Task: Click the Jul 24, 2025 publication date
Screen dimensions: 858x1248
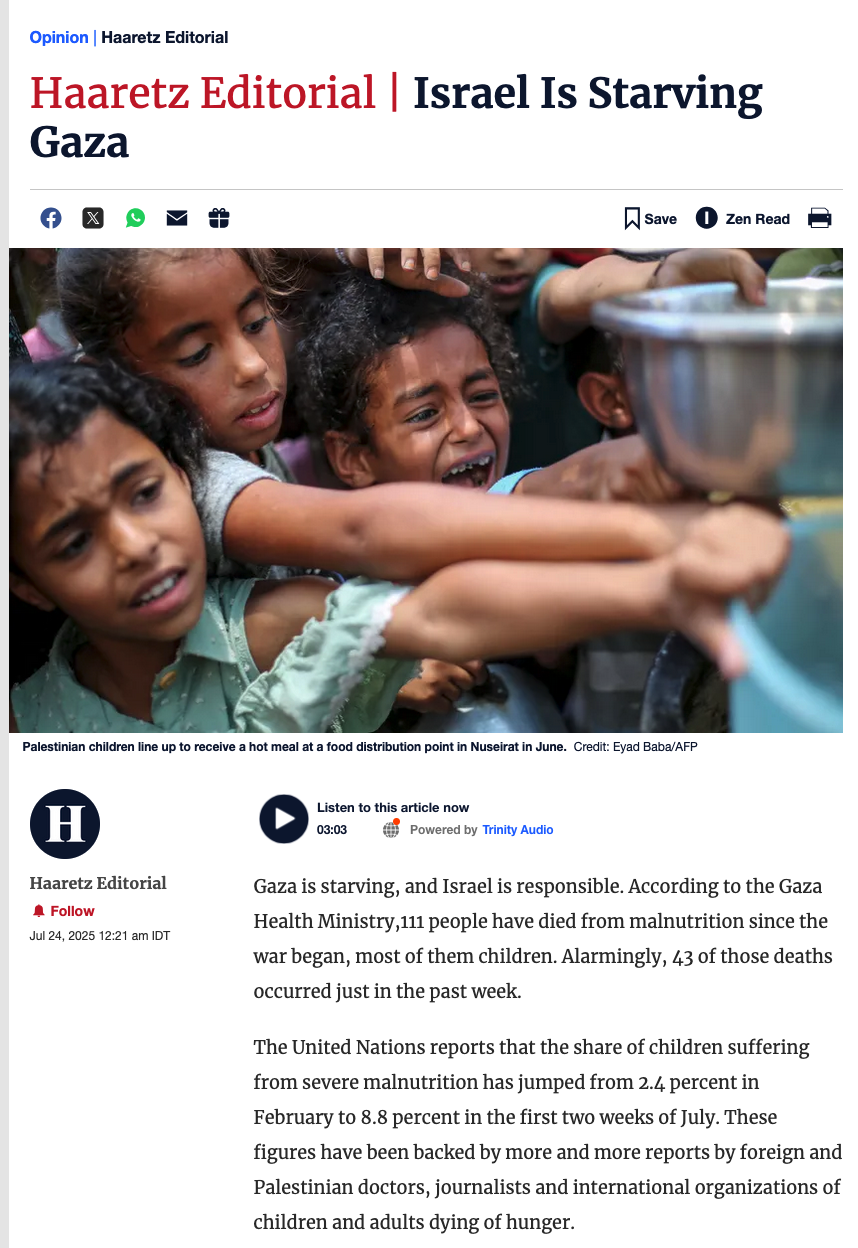Action: 100,936
